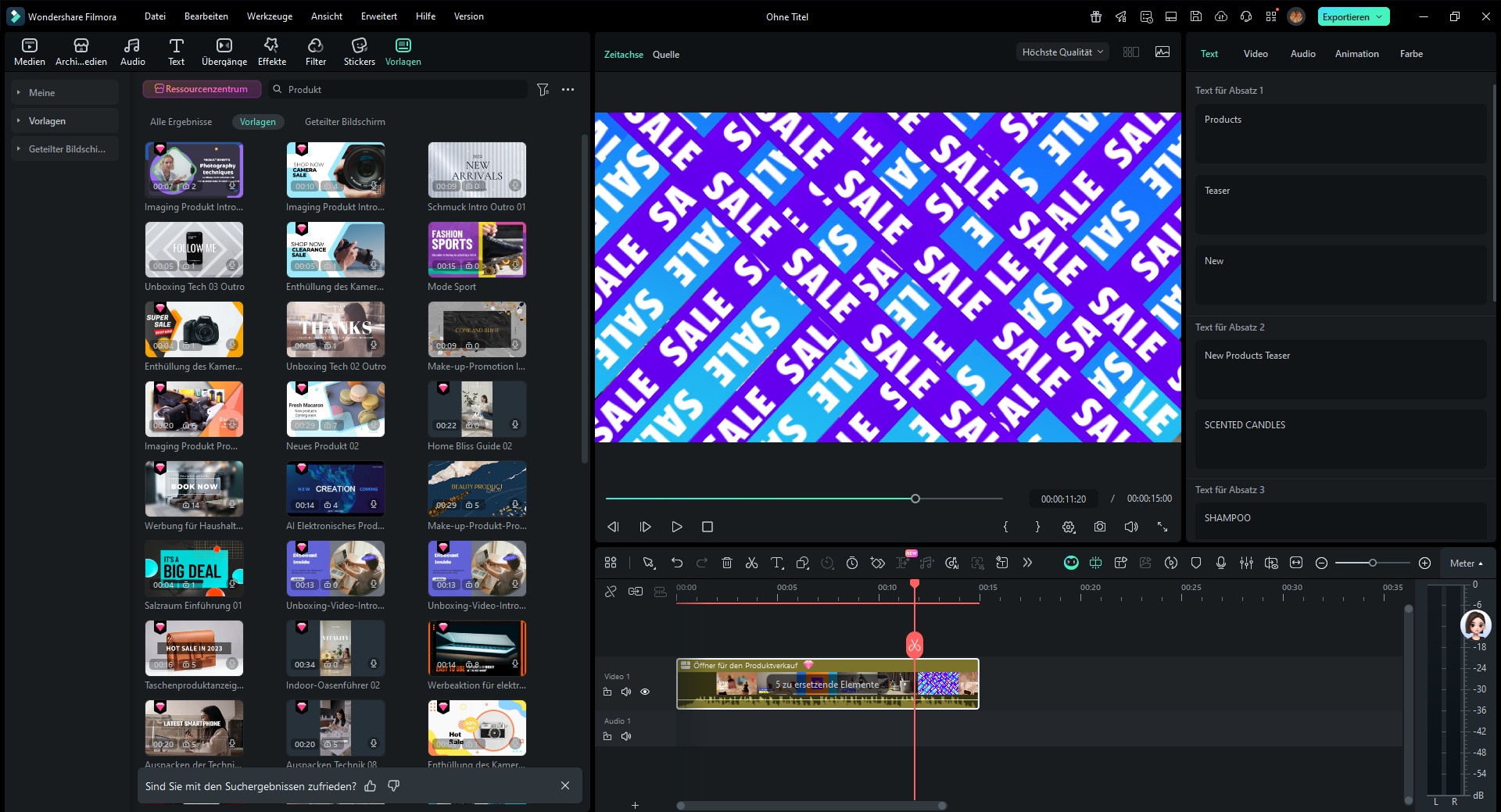Hide the Video 1 track
This screenshot has width=1501, height=812.
(645, 692)
